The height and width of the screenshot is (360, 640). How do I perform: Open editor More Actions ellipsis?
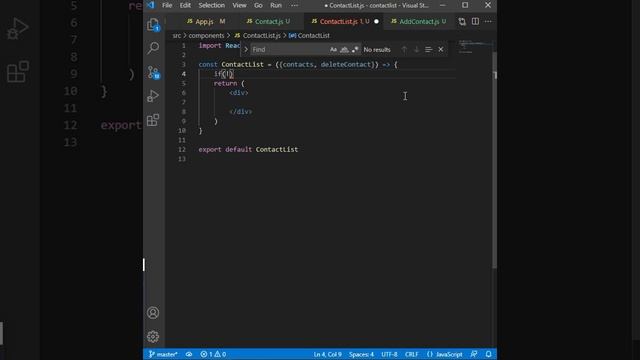[x=488, y=21]
